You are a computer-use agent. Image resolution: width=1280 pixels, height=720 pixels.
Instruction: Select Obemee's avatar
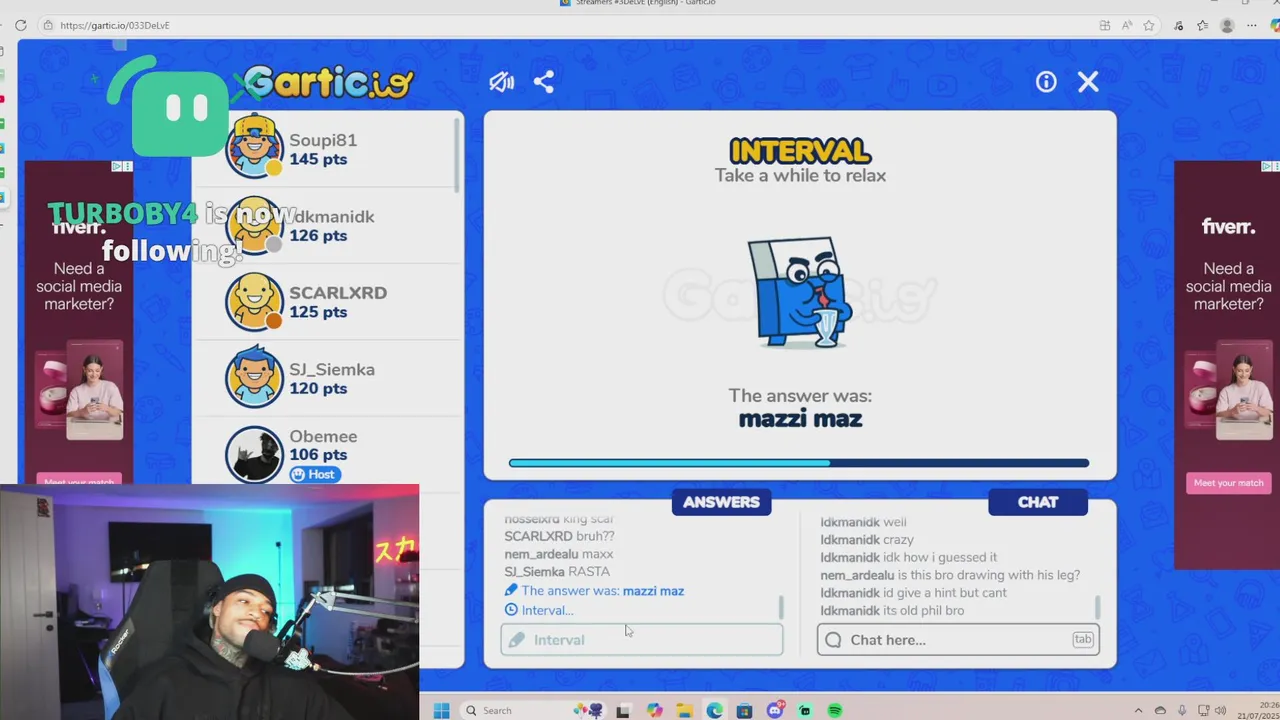(x=254, y=454)
